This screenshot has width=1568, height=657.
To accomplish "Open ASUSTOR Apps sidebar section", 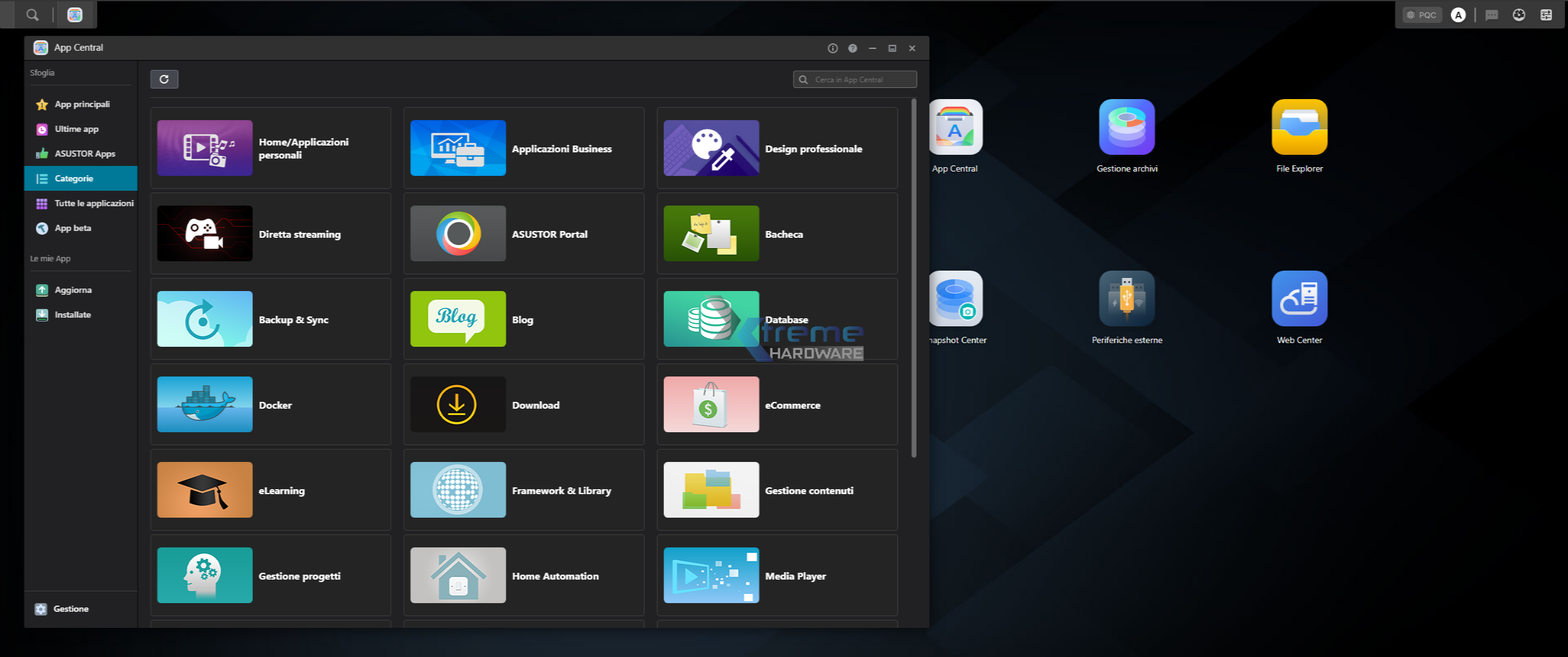I will [x=81, y=154].
